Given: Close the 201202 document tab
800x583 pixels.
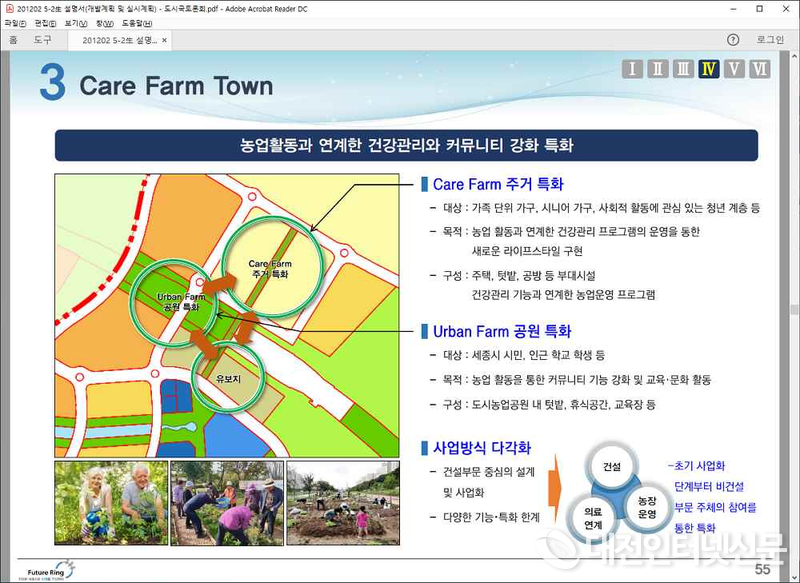Looking at the screenshot, I should (164, 41).
